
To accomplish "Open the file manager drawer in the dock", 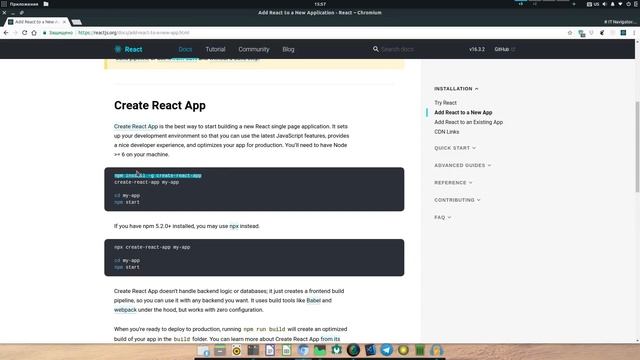I will 220,350.
